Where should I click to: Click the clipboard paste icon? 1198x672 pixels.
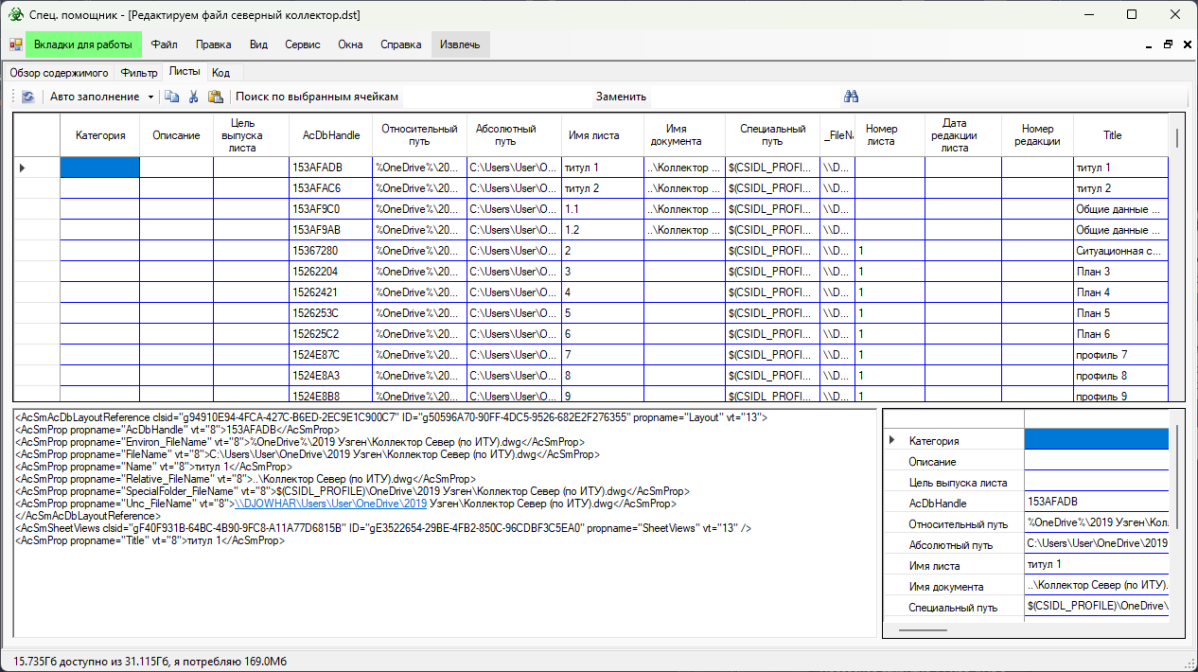click(x=215, y=97)
